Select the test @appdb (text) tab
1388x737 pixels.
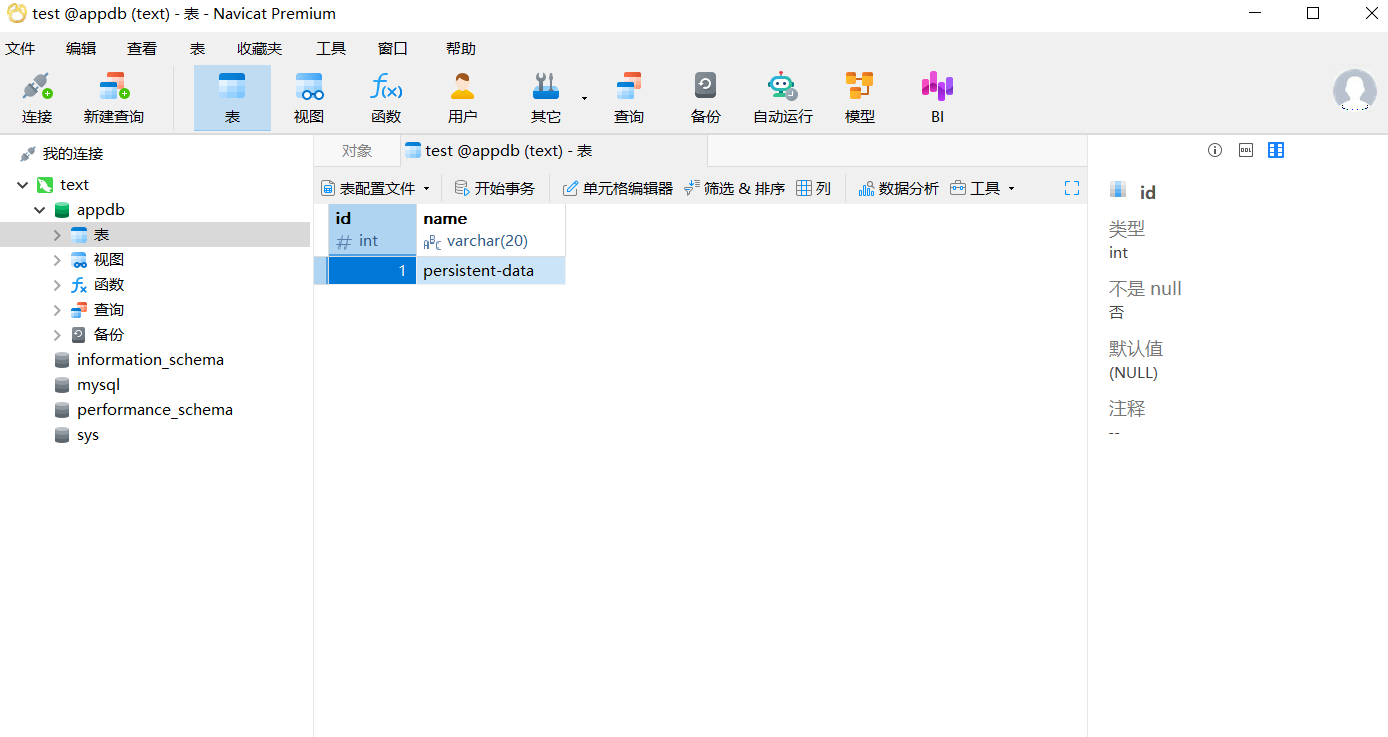[553, 151]
